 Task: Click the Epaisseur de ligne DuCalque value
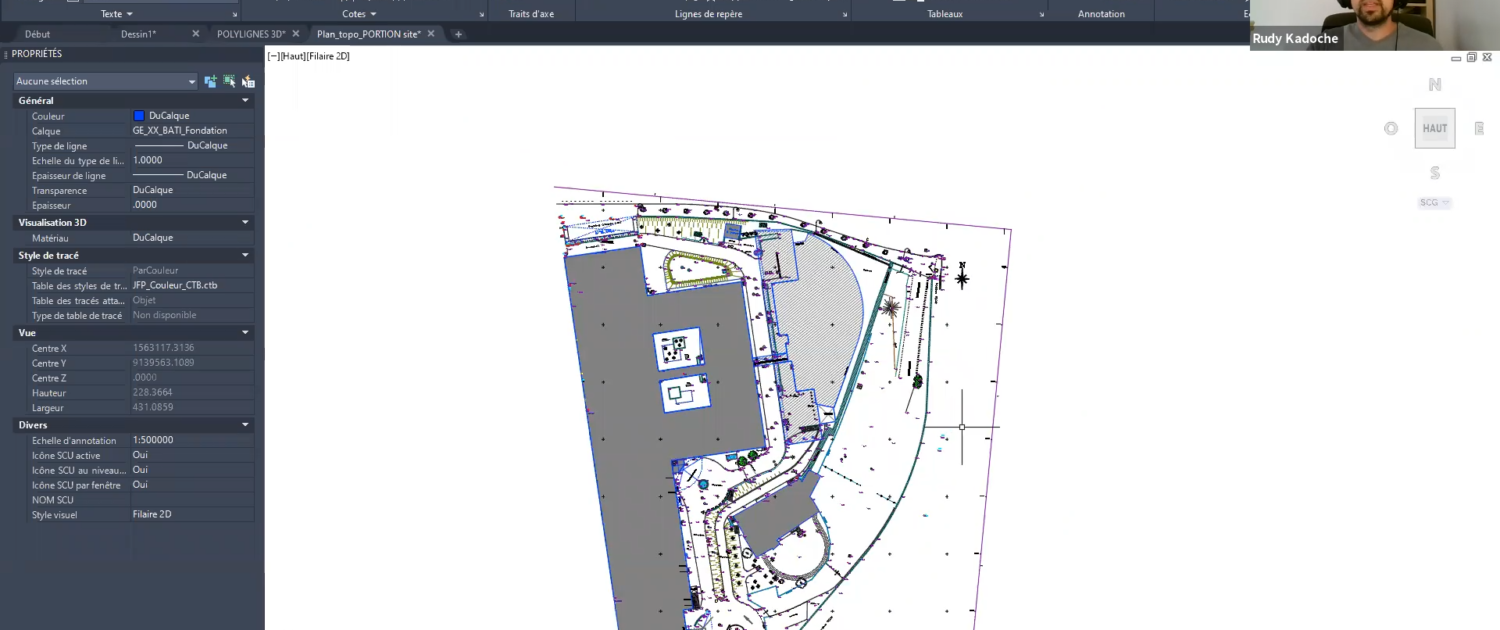point(192,175)
